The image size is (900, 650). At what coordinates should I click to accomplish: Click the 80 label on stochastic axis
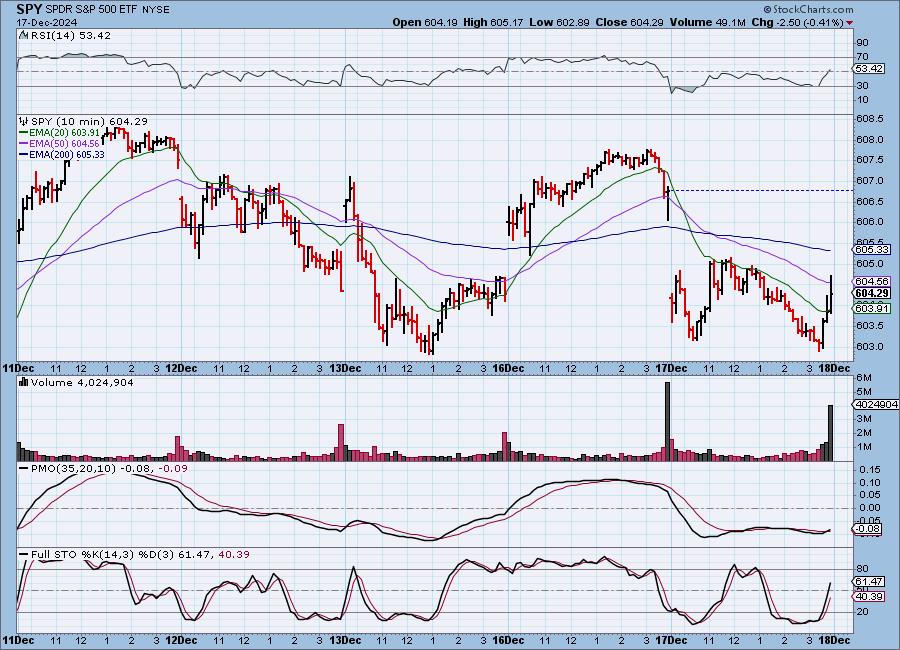862,569
